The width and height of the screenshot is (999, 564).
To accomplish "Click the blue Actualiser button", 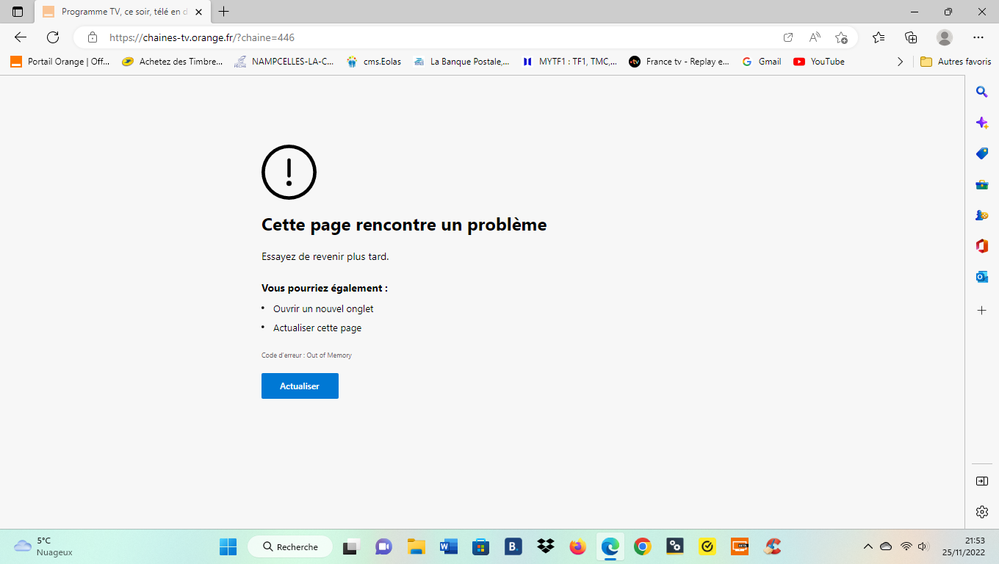I will [299, 386].
